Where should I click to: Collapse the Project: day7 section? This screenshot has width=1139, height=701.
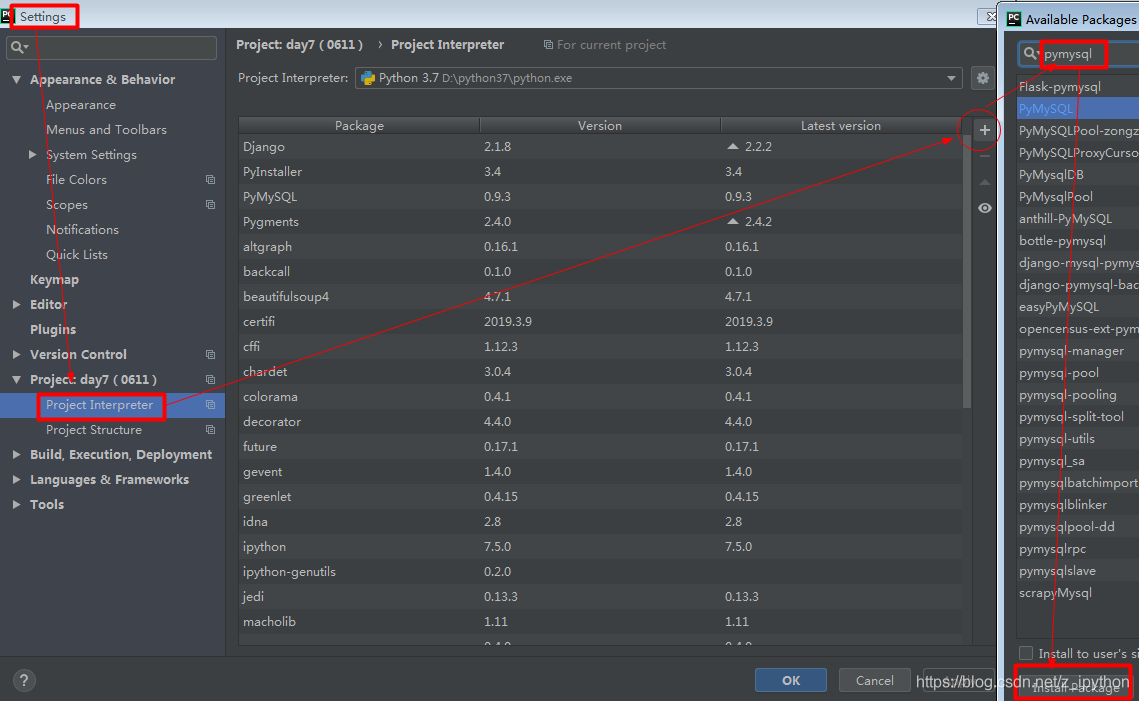point(16,380)
